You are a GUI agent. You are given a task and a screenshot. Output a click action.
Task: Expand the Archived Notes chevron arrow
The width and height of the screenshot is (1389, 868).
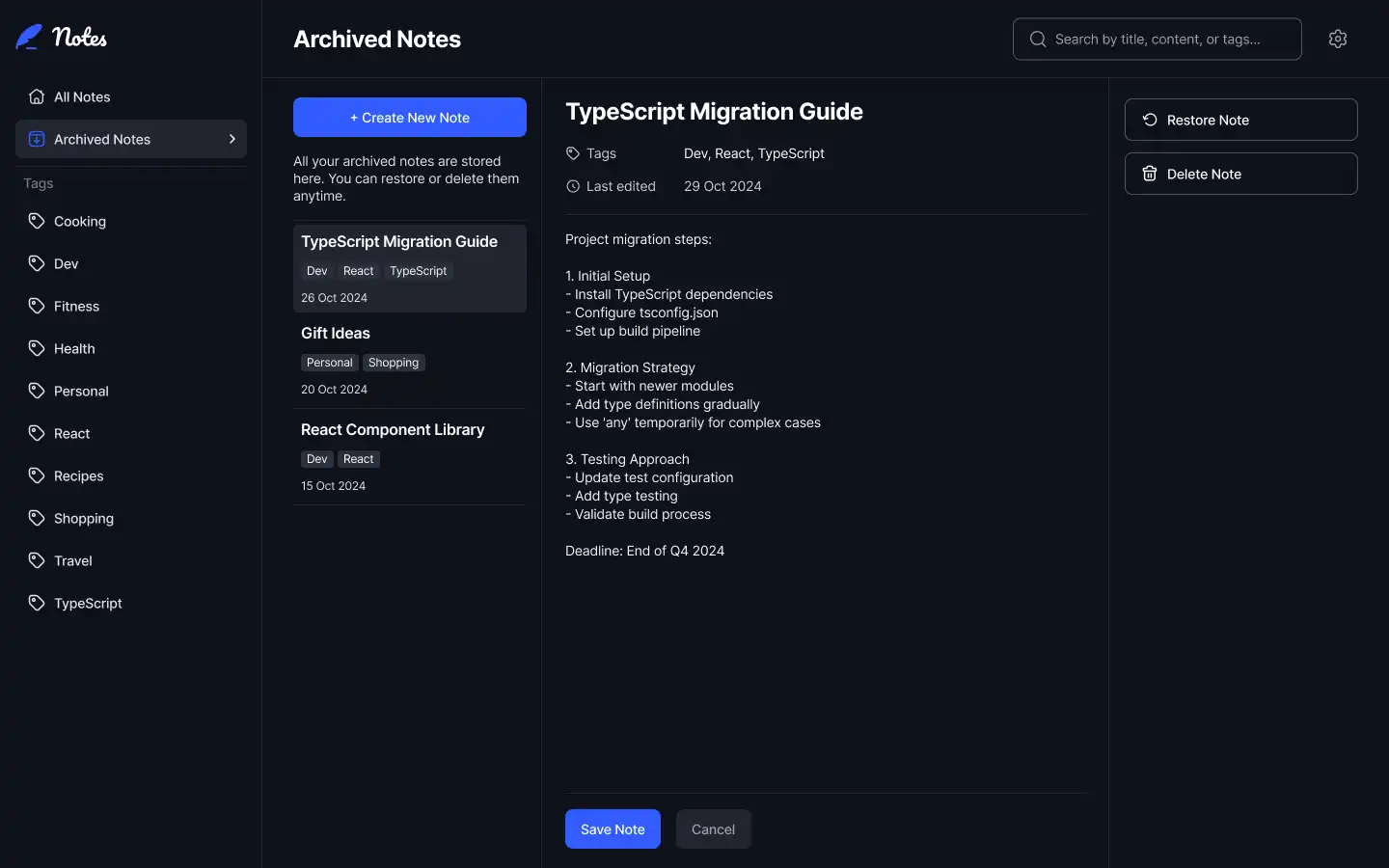pos(231,139)
